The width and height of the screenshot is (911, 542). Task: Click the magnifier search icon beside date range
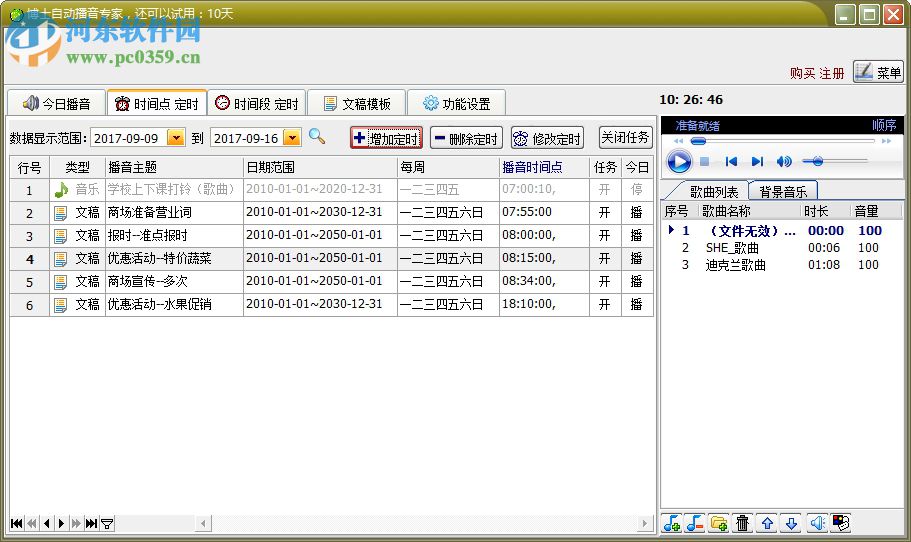click(x=317, y=137)
